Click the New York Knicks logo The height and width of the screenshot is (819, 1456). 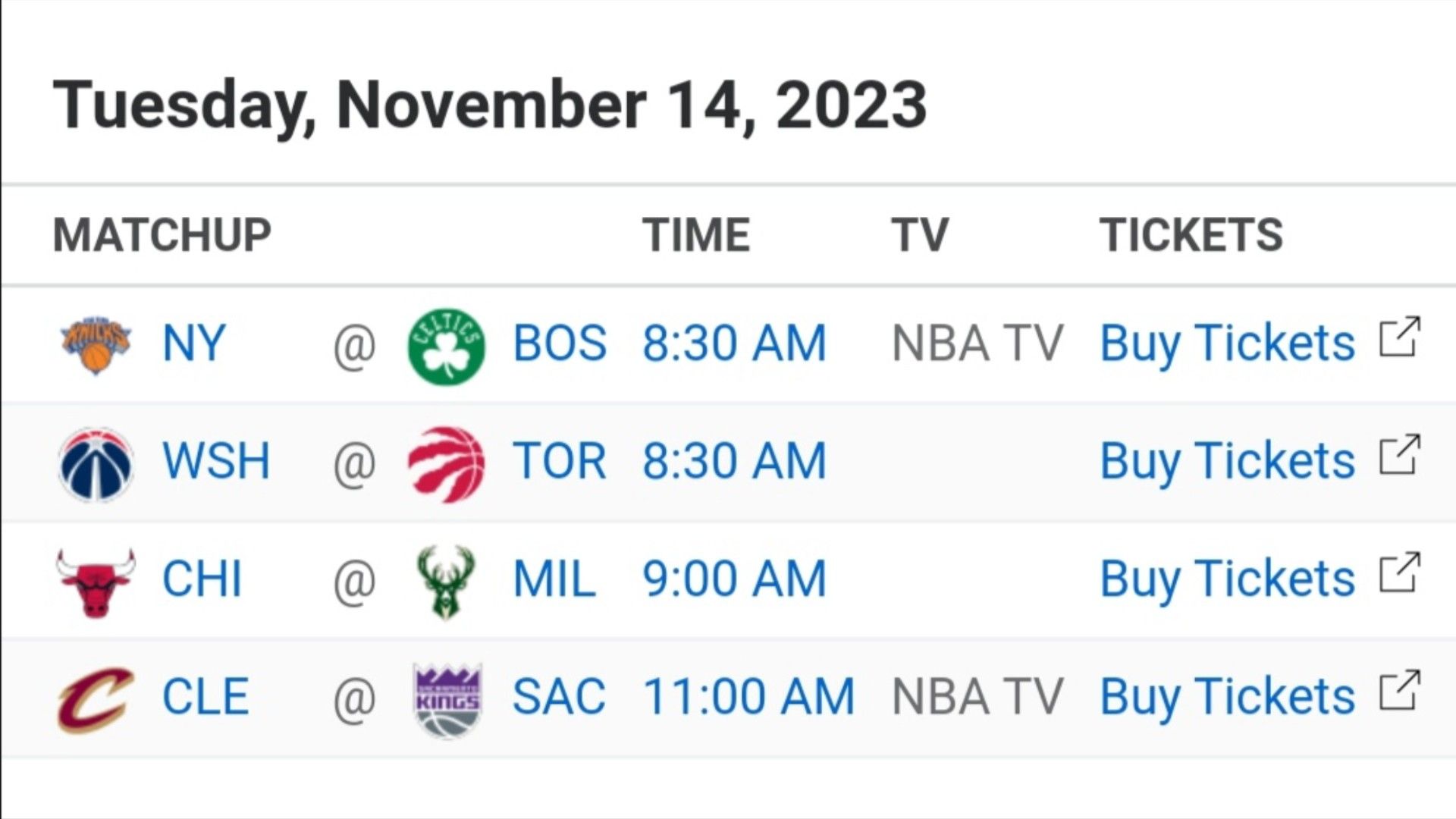point(96,345)
